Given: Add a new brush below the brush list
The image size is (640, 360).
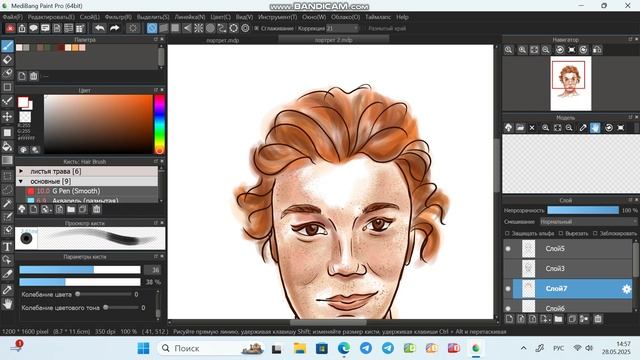Looking at the screenshot, I should pyautogui.click(x=33, y=209).
